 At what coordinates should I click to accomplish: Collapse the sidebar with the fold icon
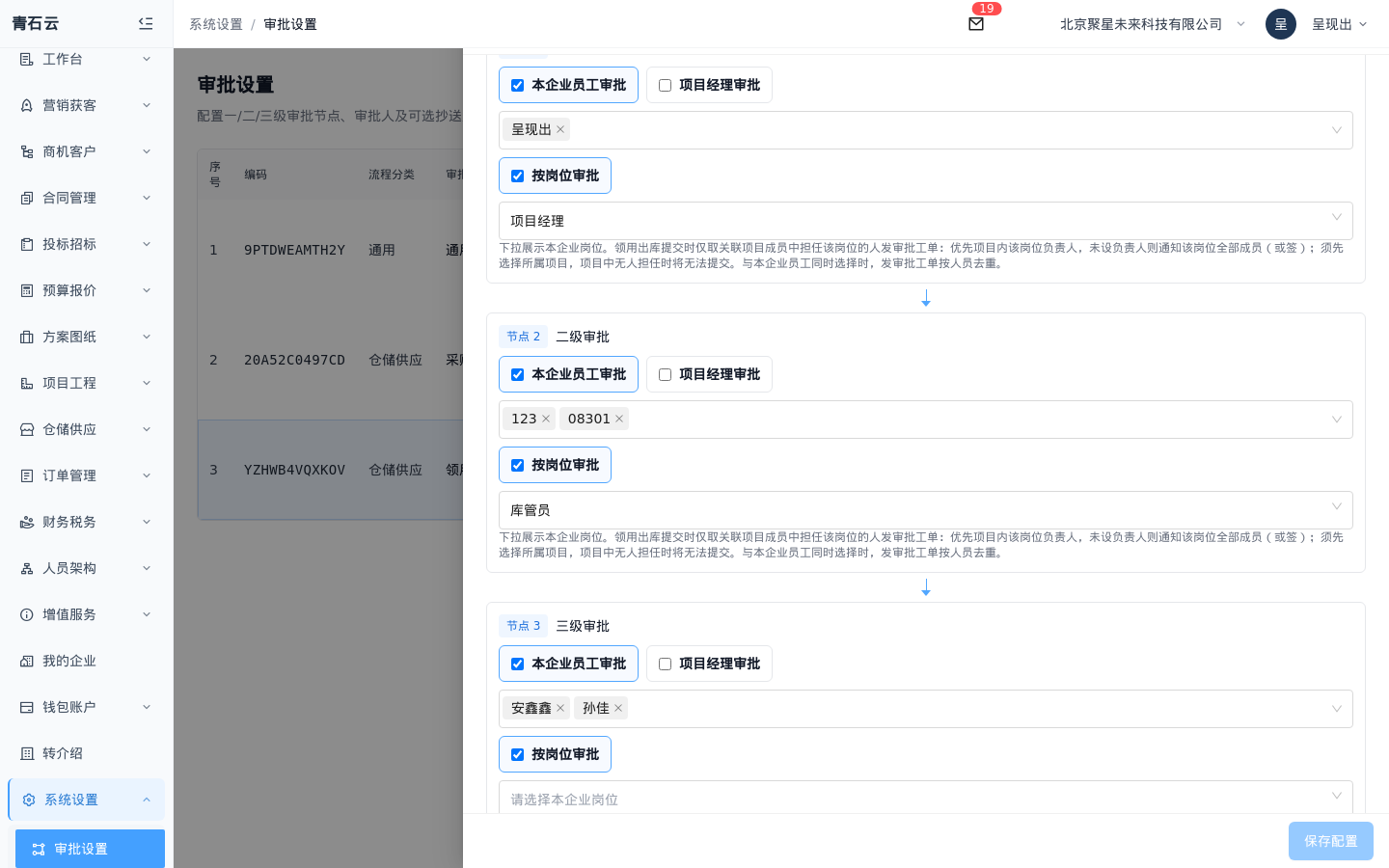pos(146,23)
